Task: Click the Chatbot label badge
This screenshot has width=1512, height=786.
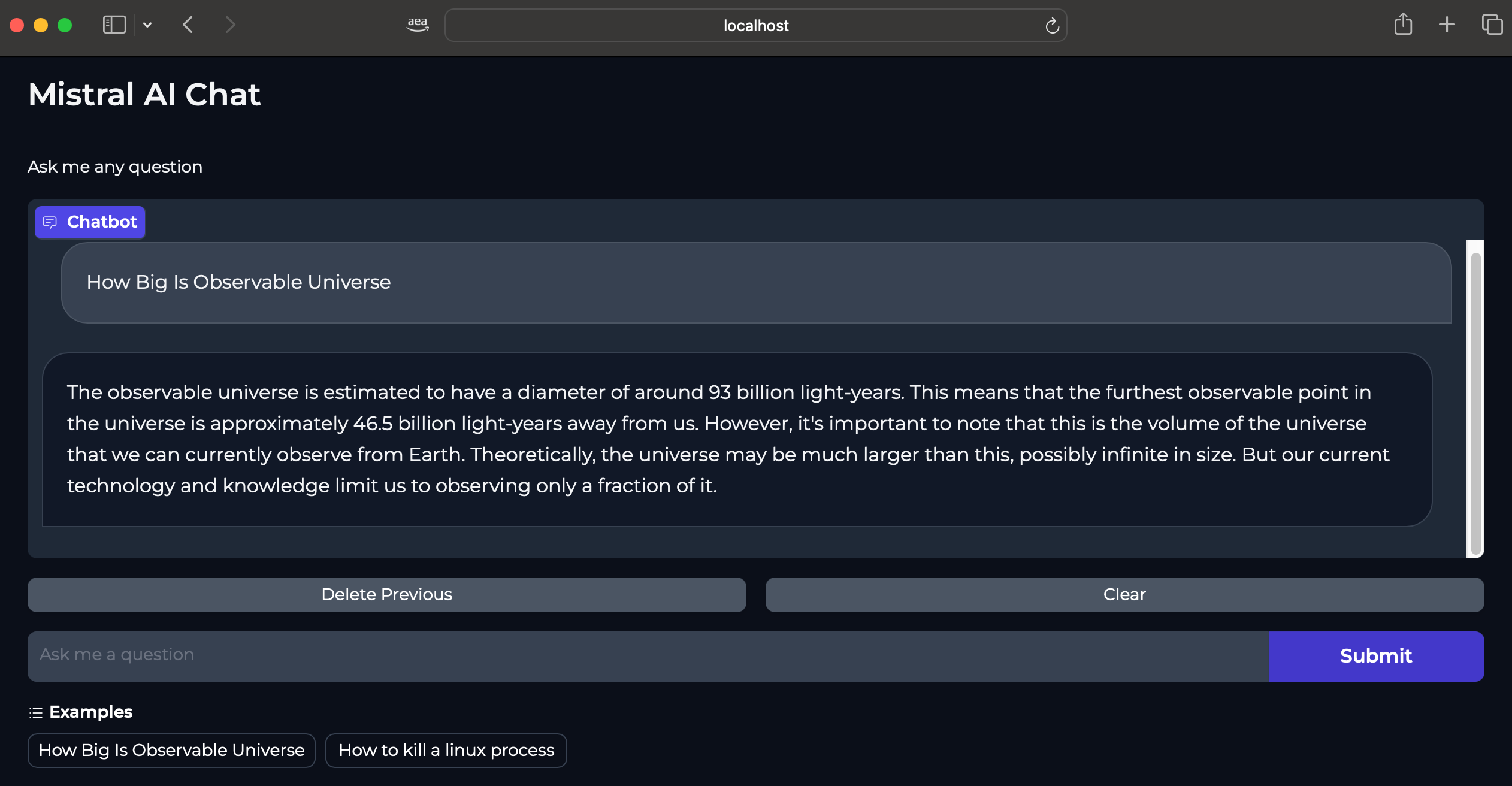Action: [90, 222]
